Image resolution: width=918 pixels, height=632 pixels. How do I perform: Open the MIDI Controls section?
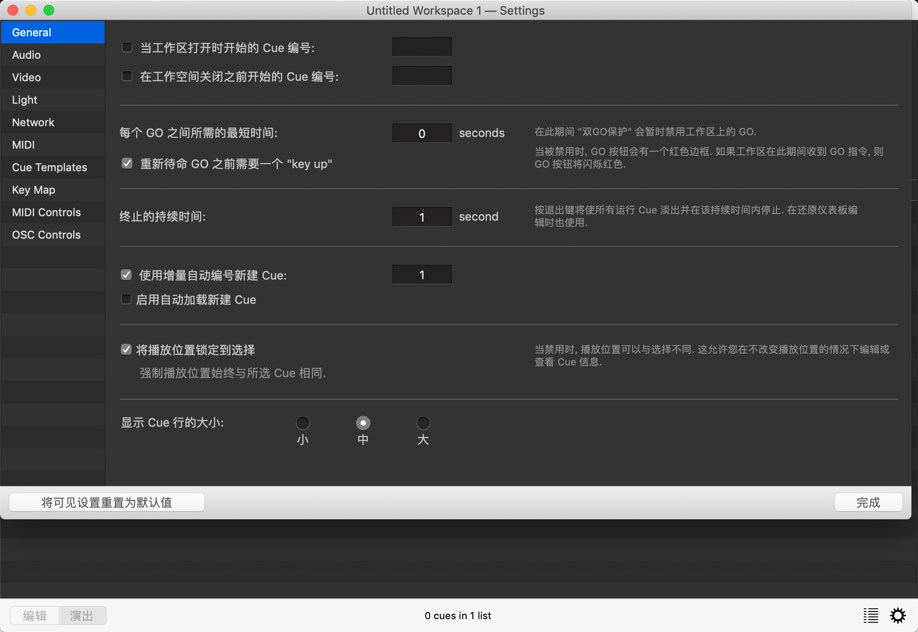[44, 212]
